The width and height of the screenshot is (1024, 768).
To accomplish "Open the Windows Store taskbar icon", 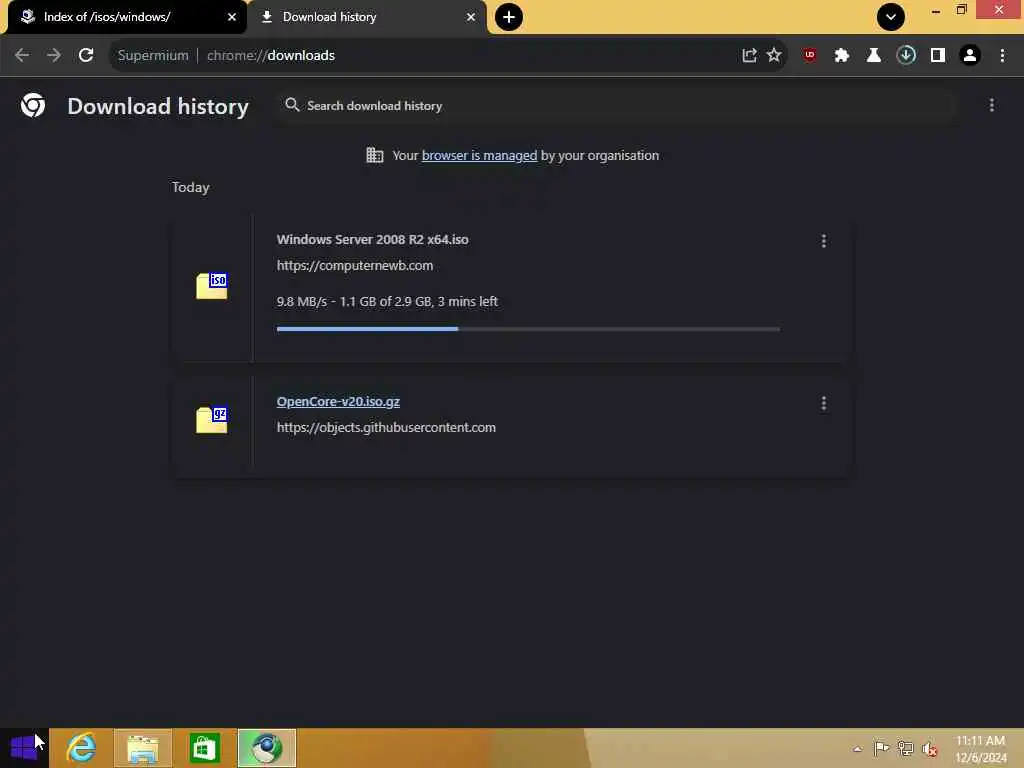I will pyautogui.click(x=204, y=748).
